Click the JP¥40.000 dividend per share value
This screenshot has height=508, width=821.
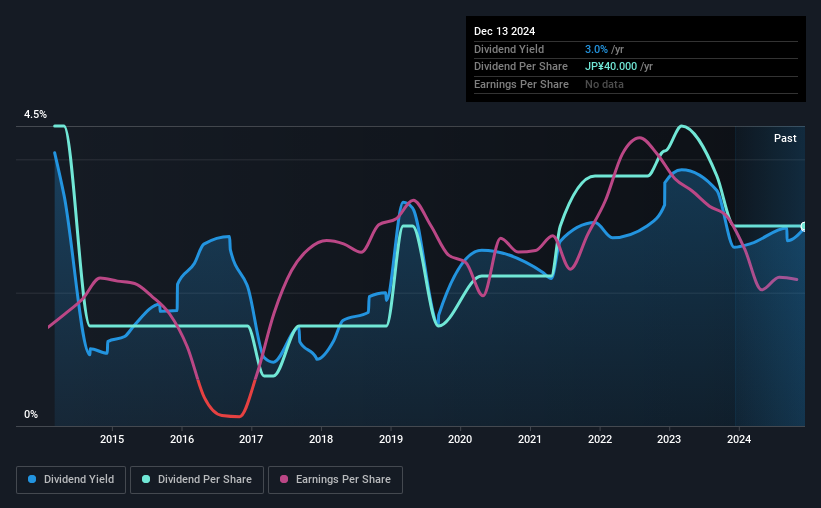(611, 67)
